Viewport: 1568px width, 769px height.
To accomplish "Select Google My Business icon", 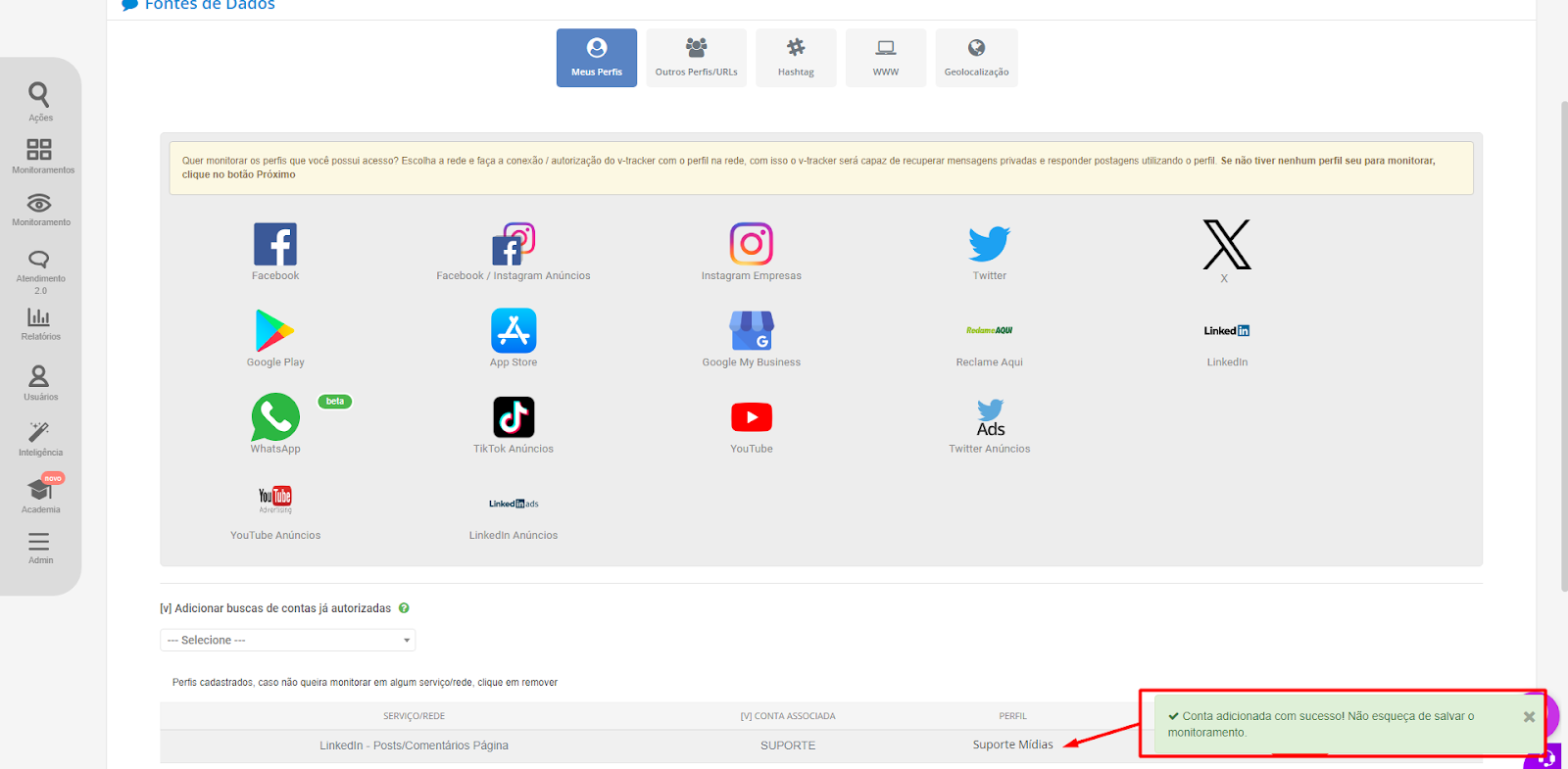I will pyautogui.click(x=752, y=330).
